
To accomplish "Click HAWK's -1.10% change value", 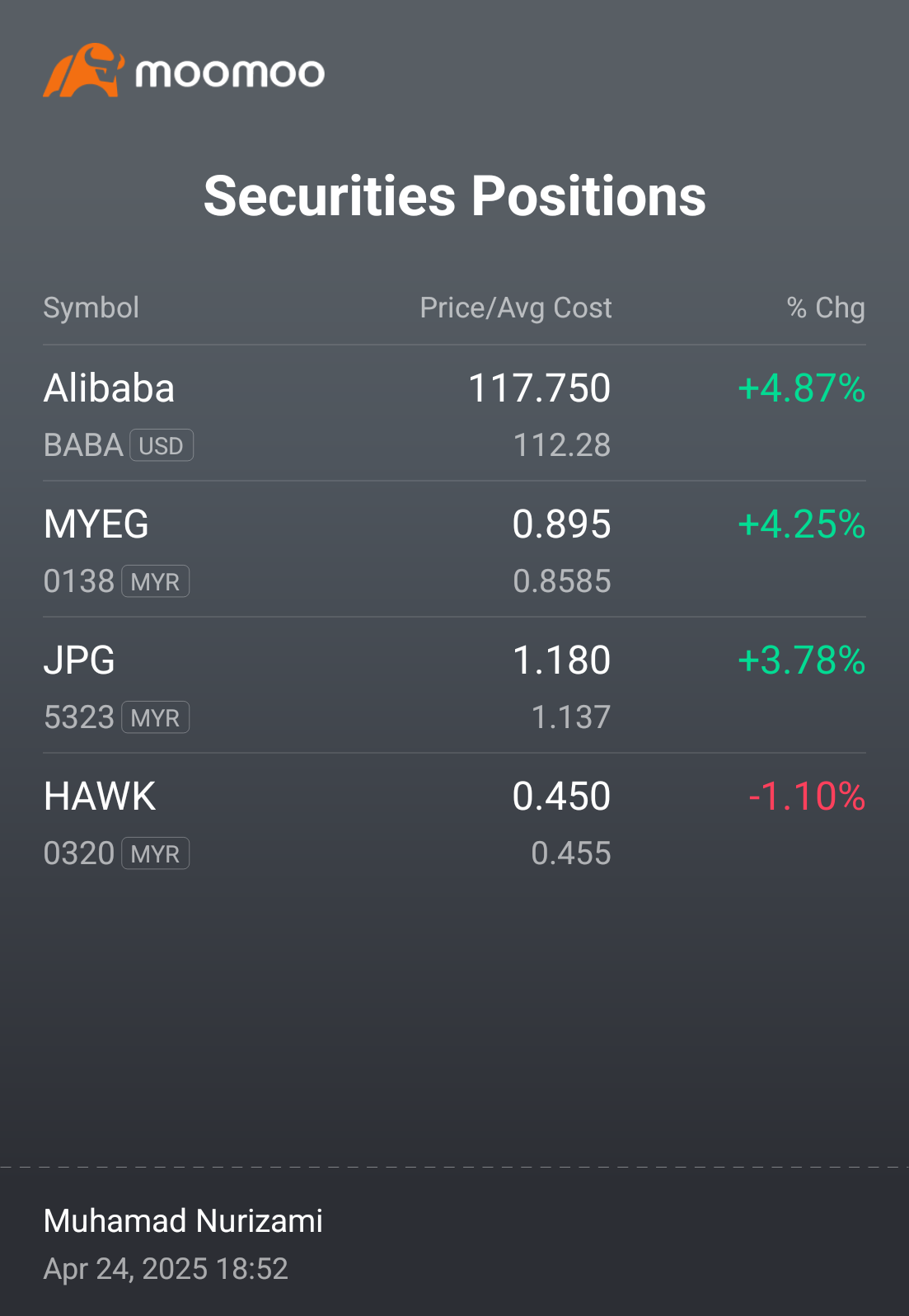I will point(807,797).
